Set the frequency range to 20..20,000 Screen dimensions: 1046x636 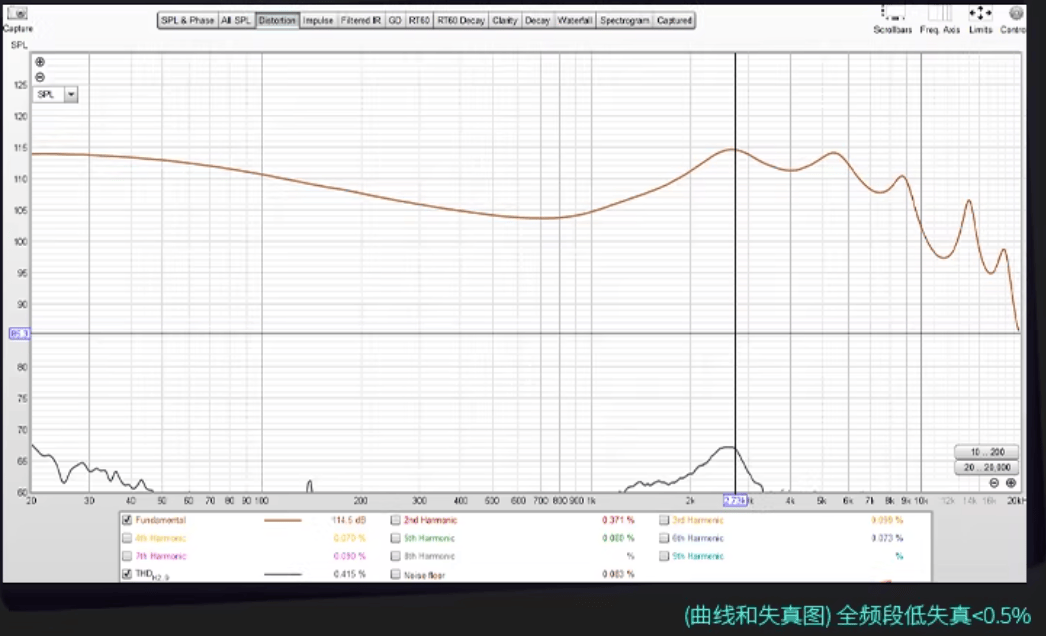click(x=987, y=467)
